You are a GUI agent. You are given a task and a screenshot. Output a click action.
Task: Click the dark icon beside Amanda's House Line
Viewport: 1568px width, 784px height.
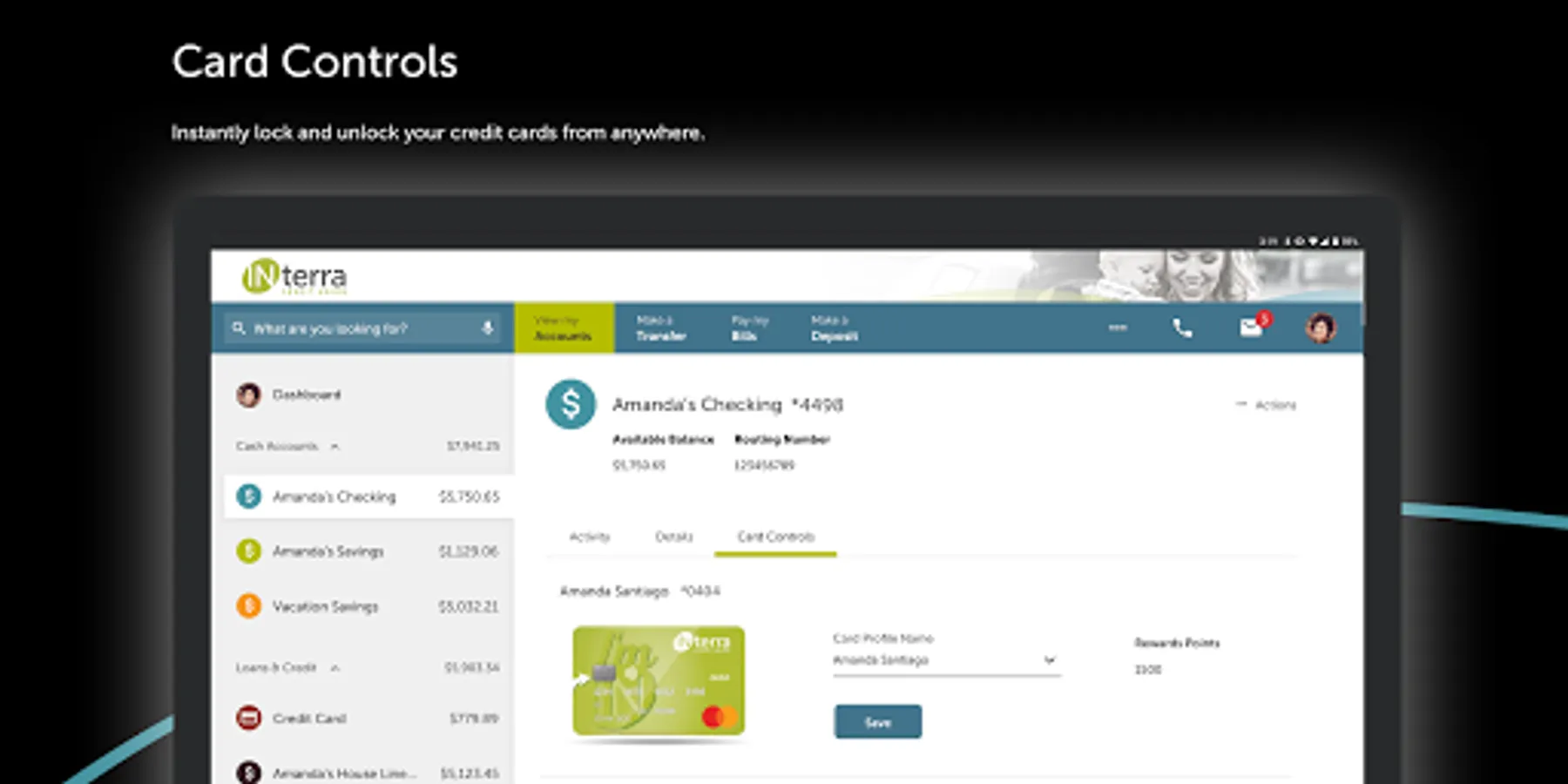(x=248, y=773)
